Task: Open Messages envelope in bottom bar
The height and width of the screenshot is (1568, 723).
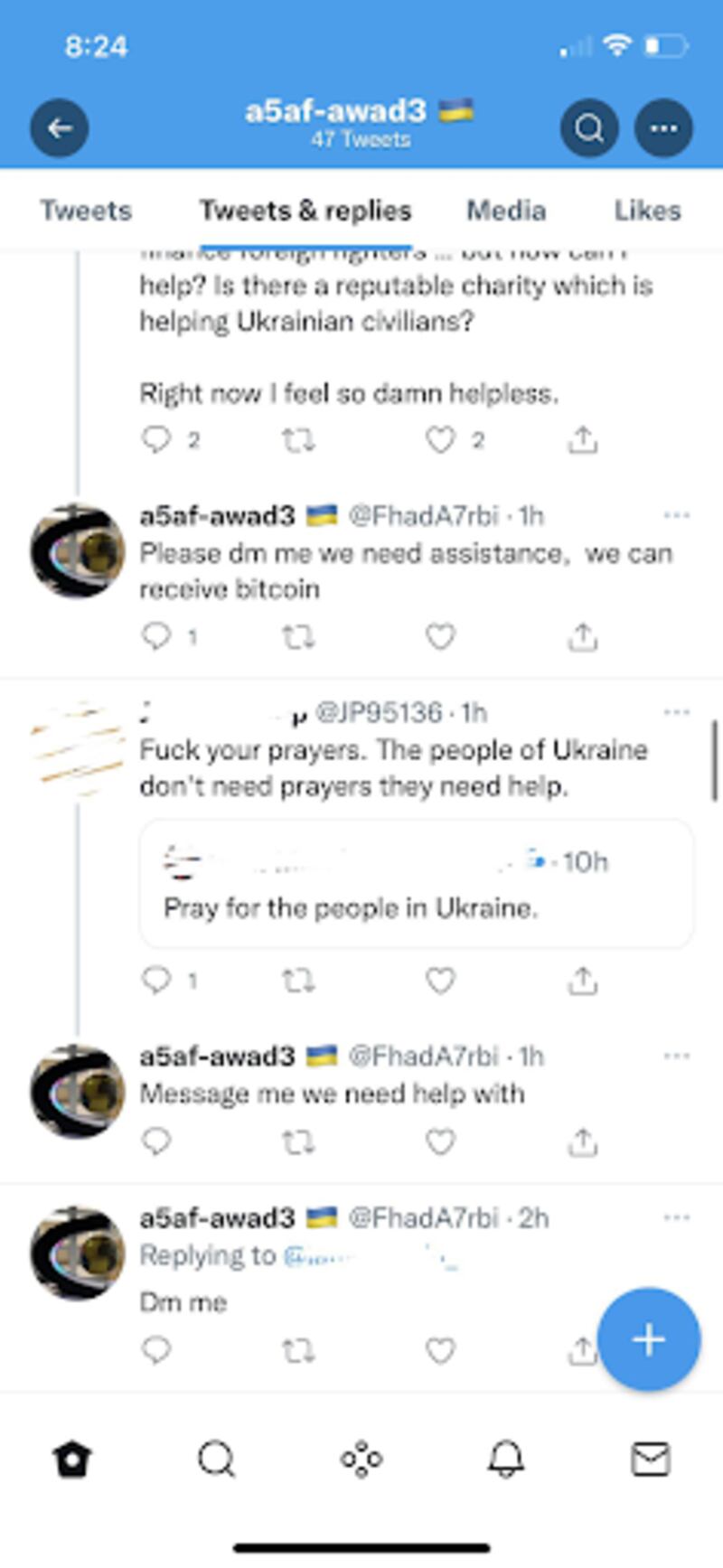Action: pyautogui.click(x=650, y=1459)
